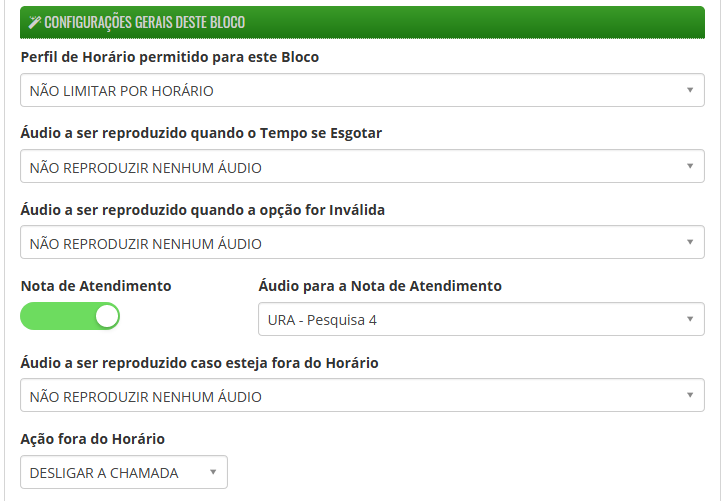Click the Nota de Atendimento label
721x503 pixels.
pyautogui.click(x=96, y=286)
